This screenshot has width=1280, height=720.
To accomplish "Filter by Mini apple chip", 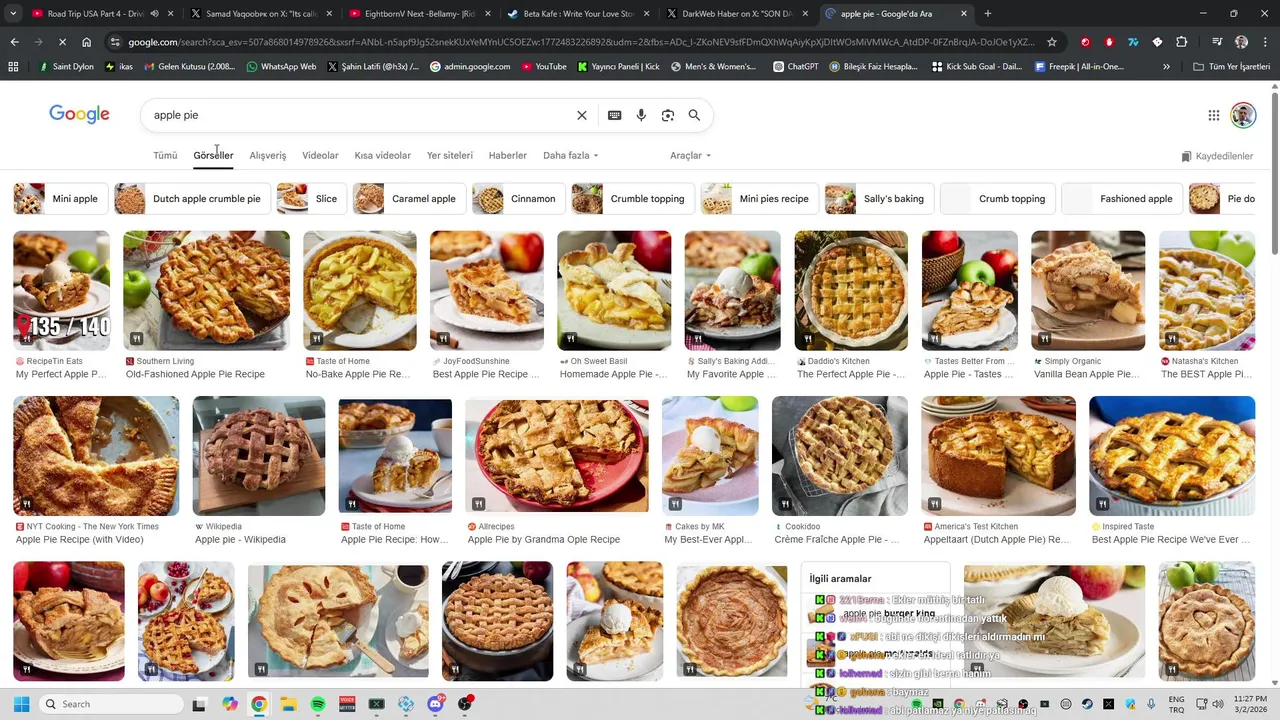I will (60, 199).
